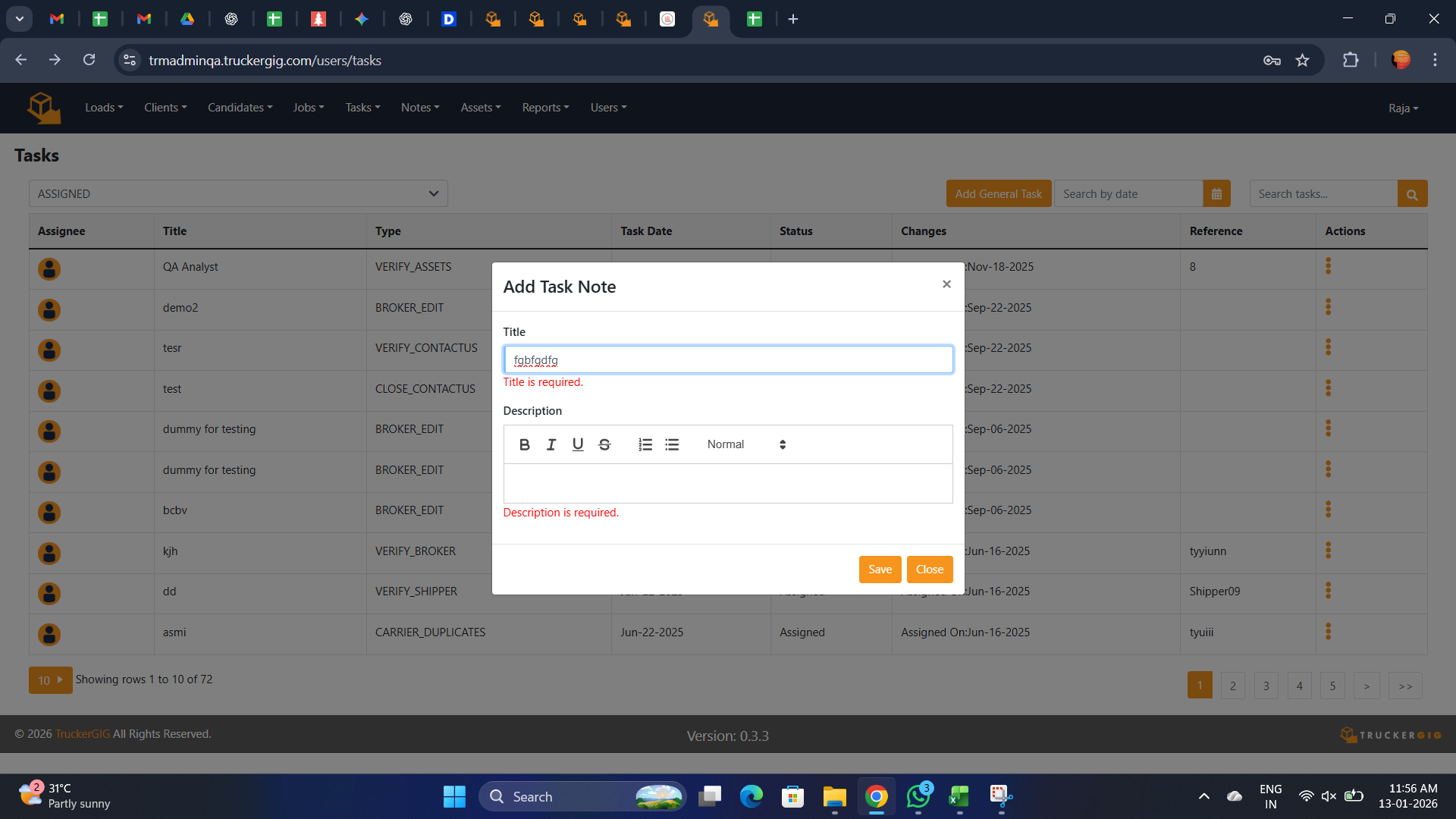Insert ordered numbered list
The height and width of the screenshot is (819, 1456).
coord(645,444)
